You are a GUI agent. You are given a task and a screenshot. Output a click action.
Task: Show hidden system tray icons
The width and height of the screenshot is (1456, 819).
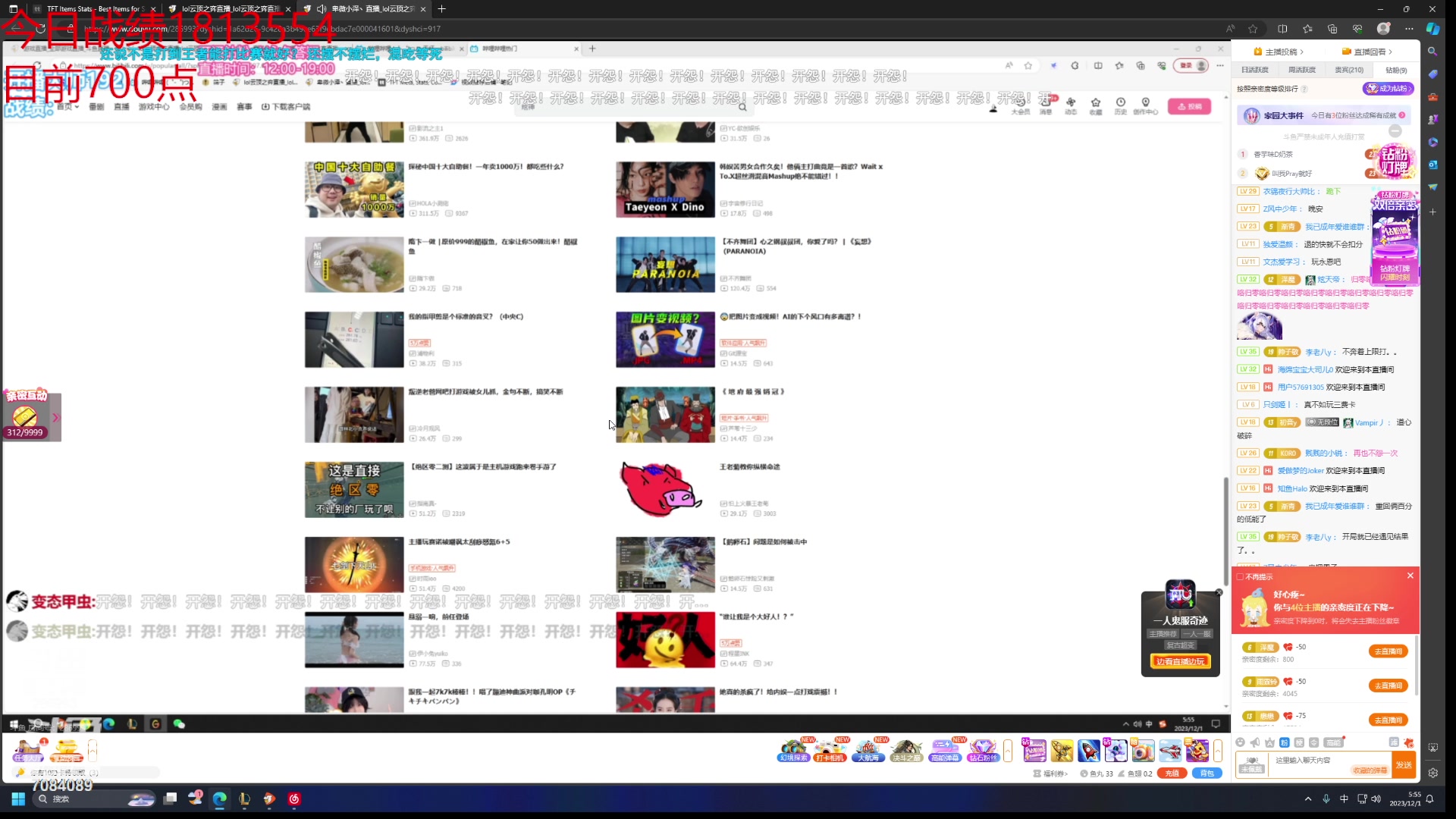click(x=1308, y=799)
